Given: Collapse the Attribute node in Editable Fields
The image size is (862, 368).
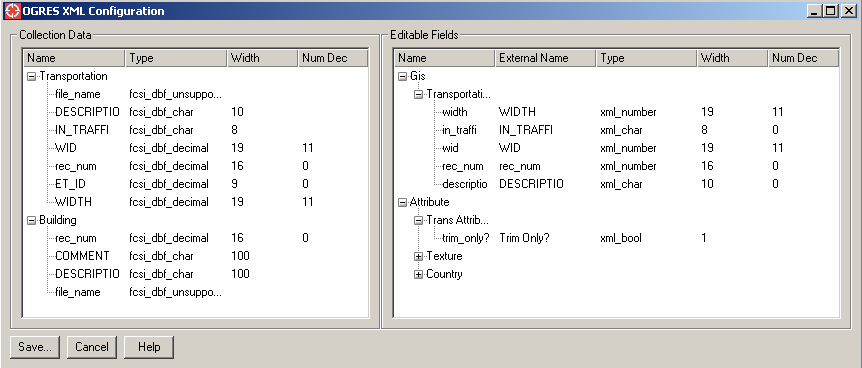Looking at the screenshot, I should (x=402, y=202).
